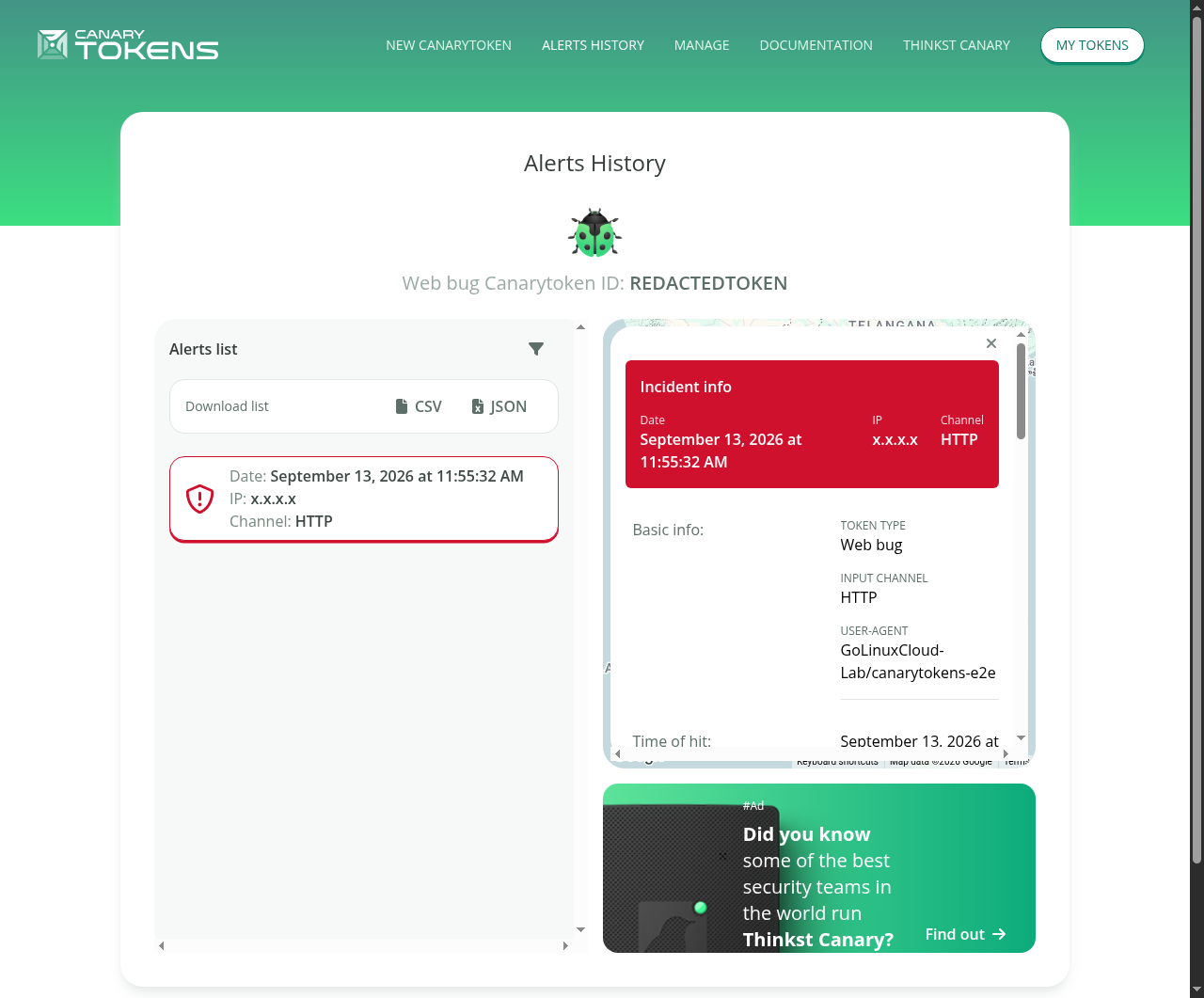The image size is (1204, 998).
Task: Click the x.x.x.x IP in Incident info
Action: tap(895, 439)
